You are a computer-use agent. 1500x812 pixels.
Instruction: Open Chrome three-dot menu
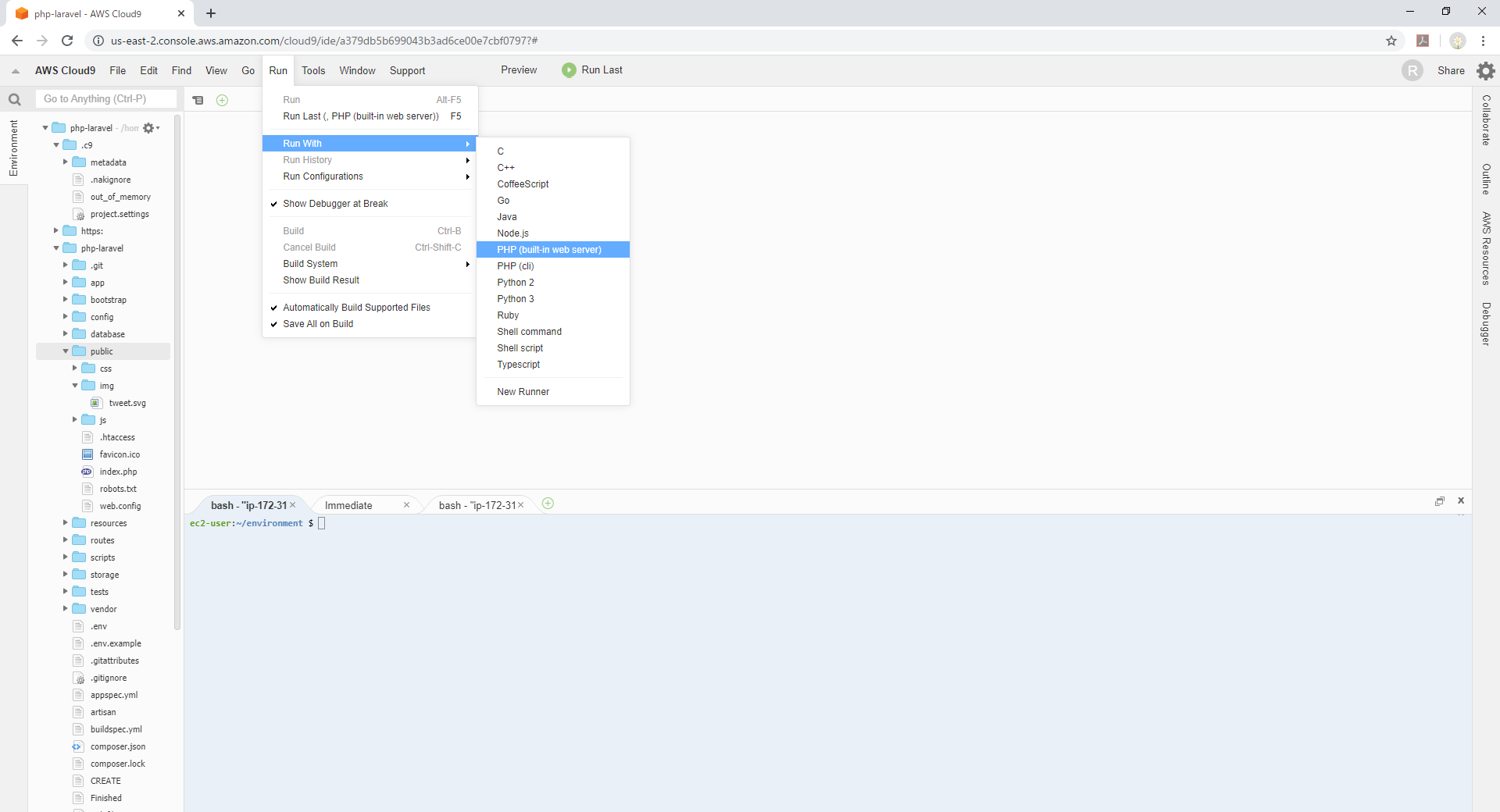pyautogui.click(x=1483, y=41)
